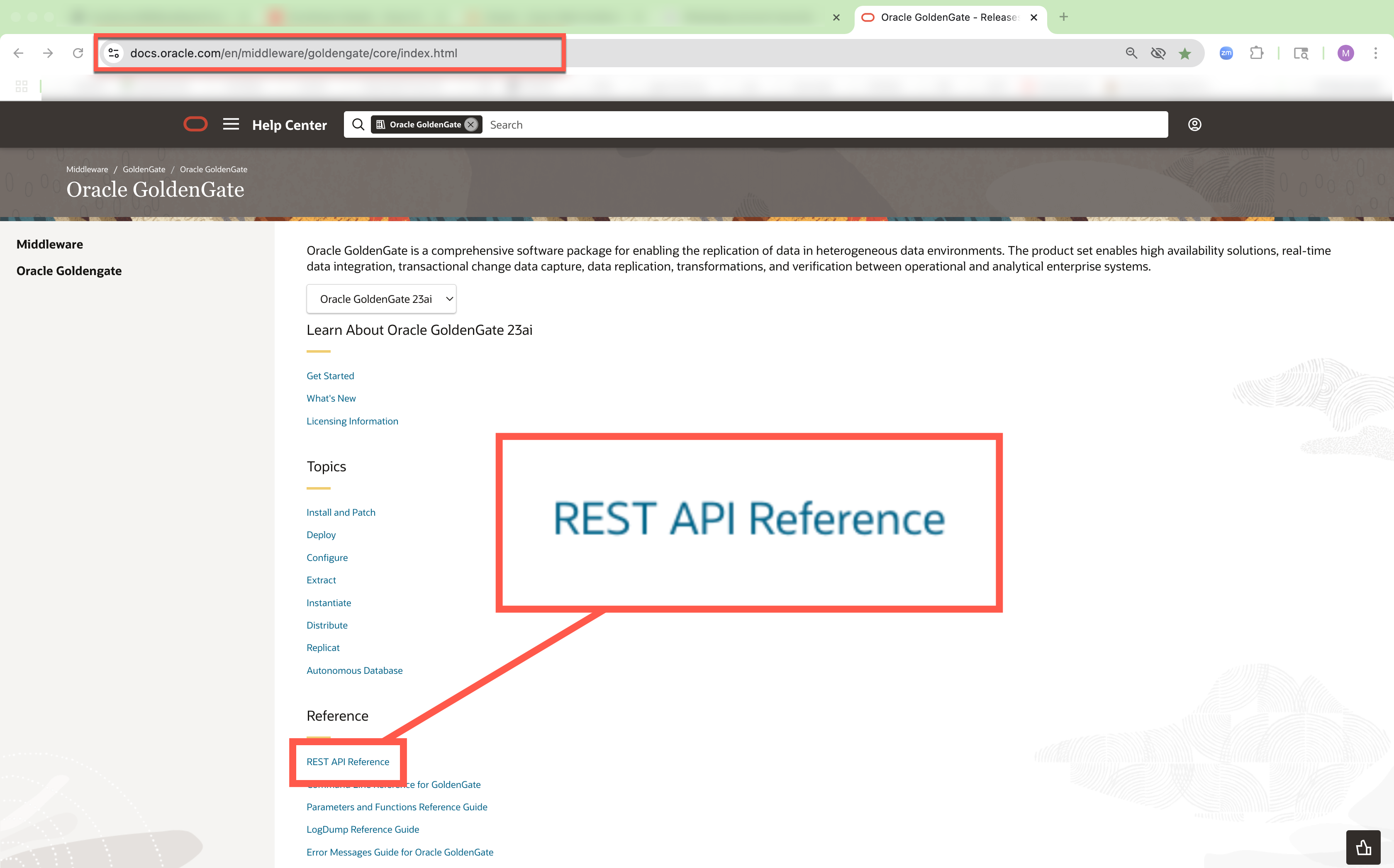The image size is (1394, 868).
Task: Bookmark page with the star icon
Action: [x=1184, y=54]
